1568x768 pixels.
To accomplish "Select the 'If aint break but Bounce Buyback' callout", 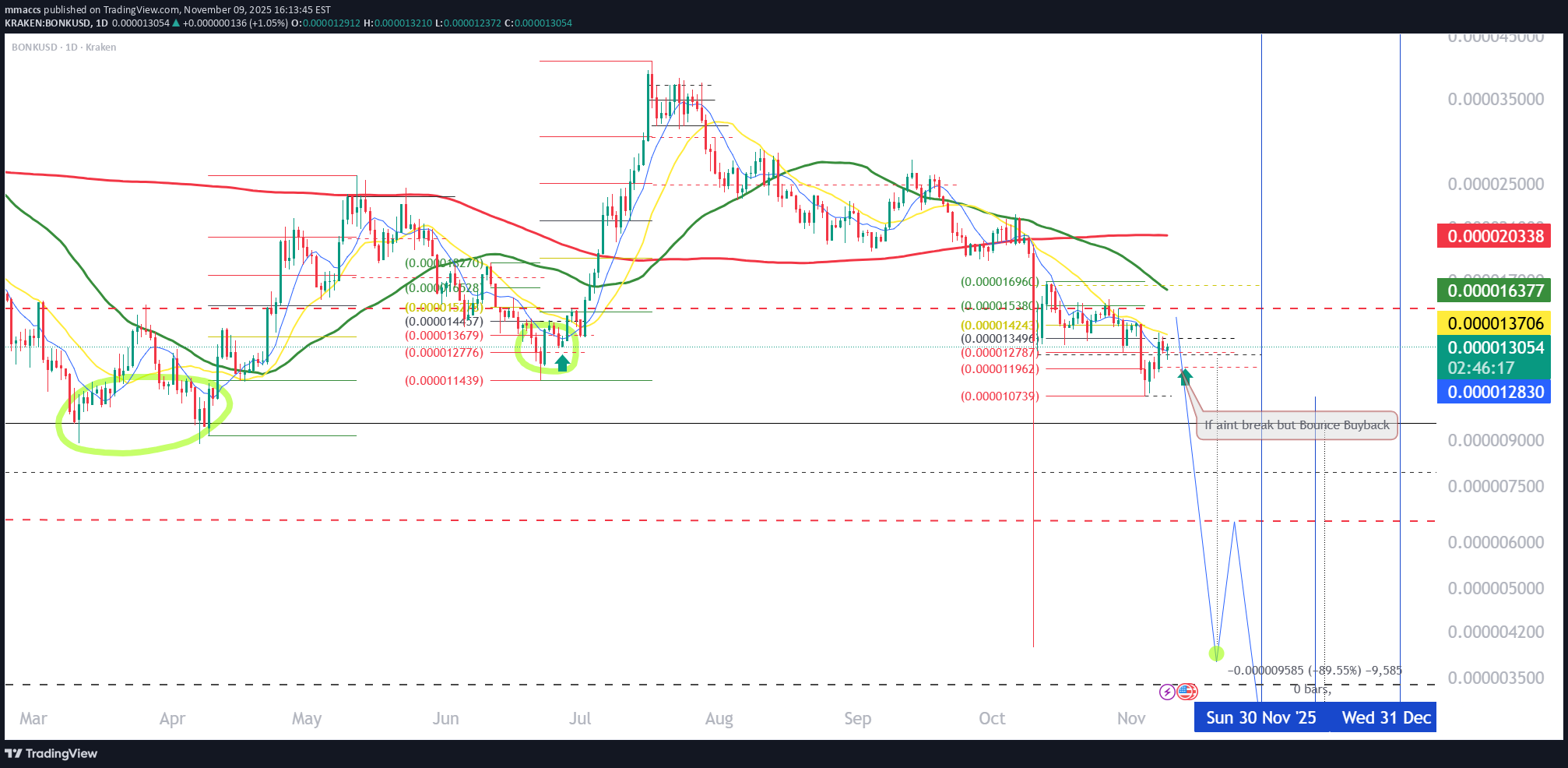I will point(1296,425).
